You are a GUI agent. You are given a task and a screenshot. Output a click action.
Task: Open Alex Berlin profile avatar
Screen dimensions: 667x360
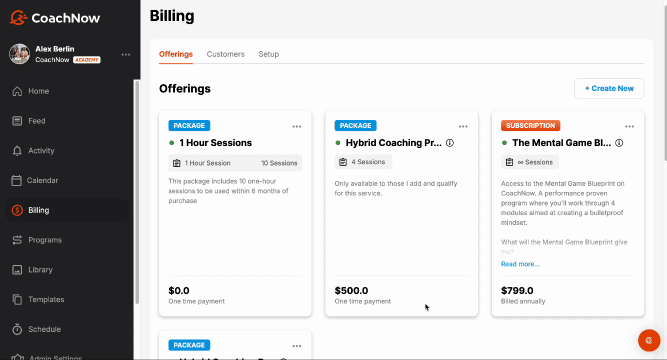tap(20, 54)
